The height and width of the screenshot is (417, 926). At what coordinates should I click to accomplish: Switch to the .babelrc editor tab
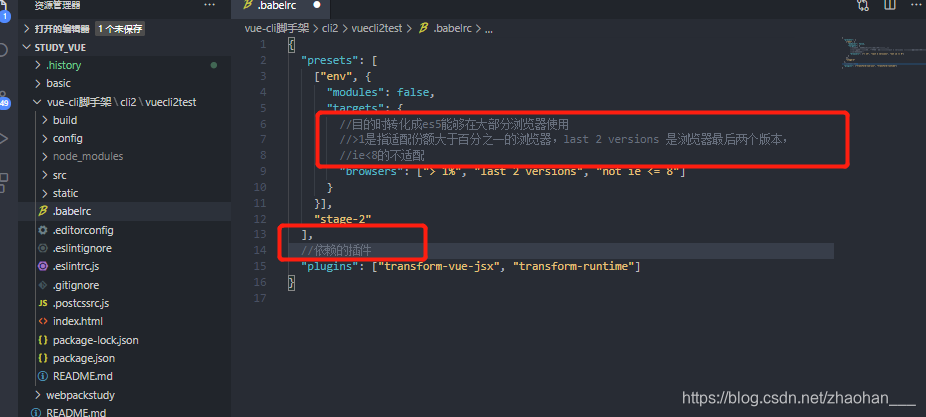point(281,7)
